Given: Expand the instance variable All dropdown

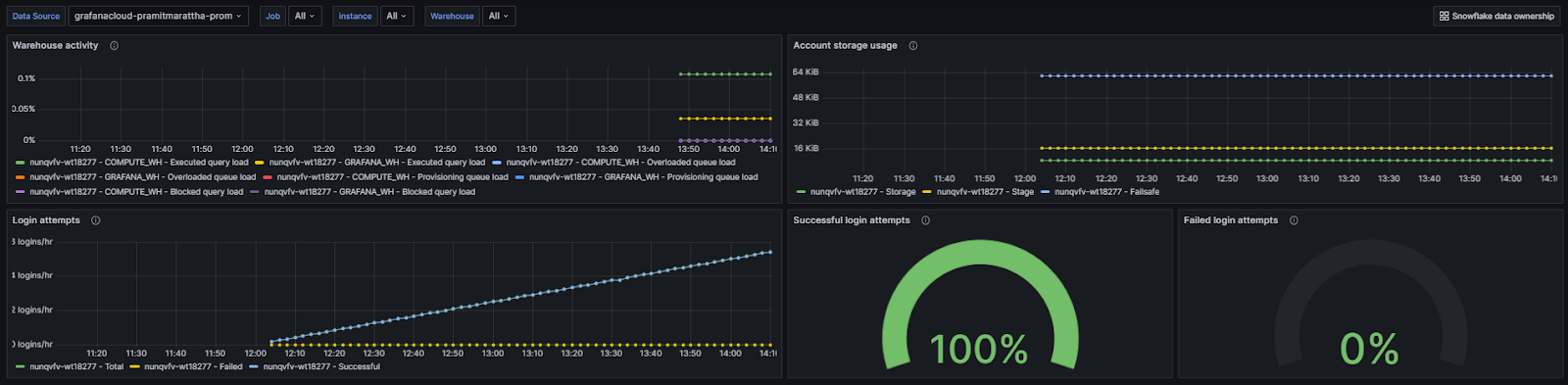Looking at the screenshot, I should (396, 16).
